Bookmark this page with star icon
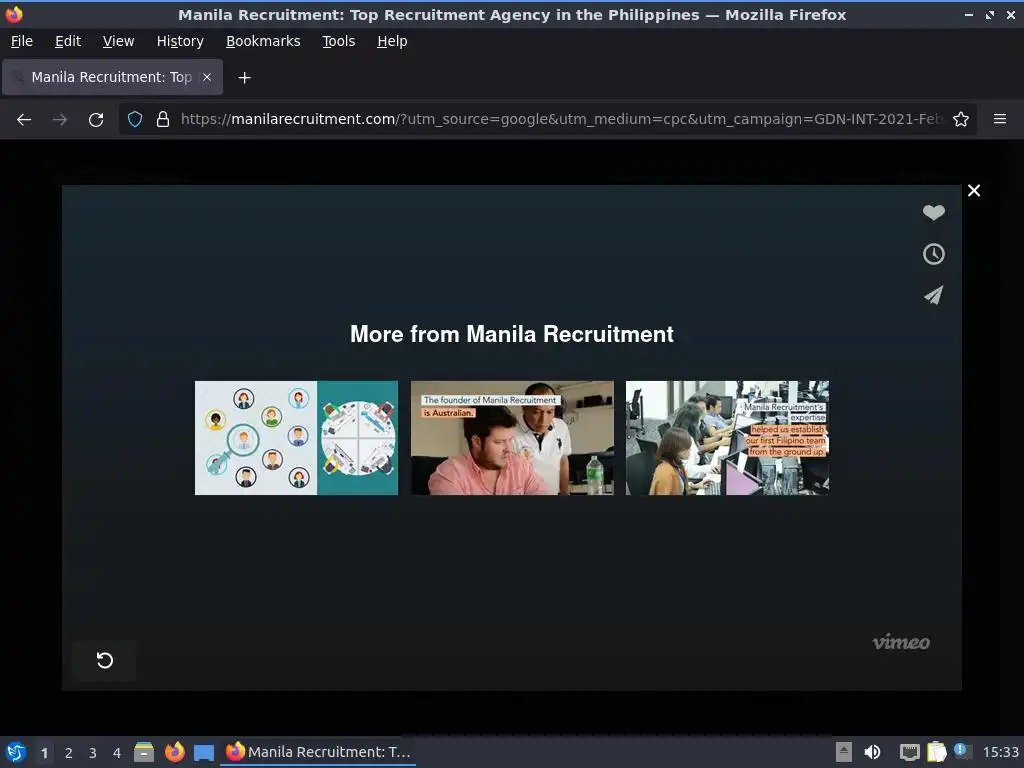The image size is (1024, 768). click(x=961, y=120)
